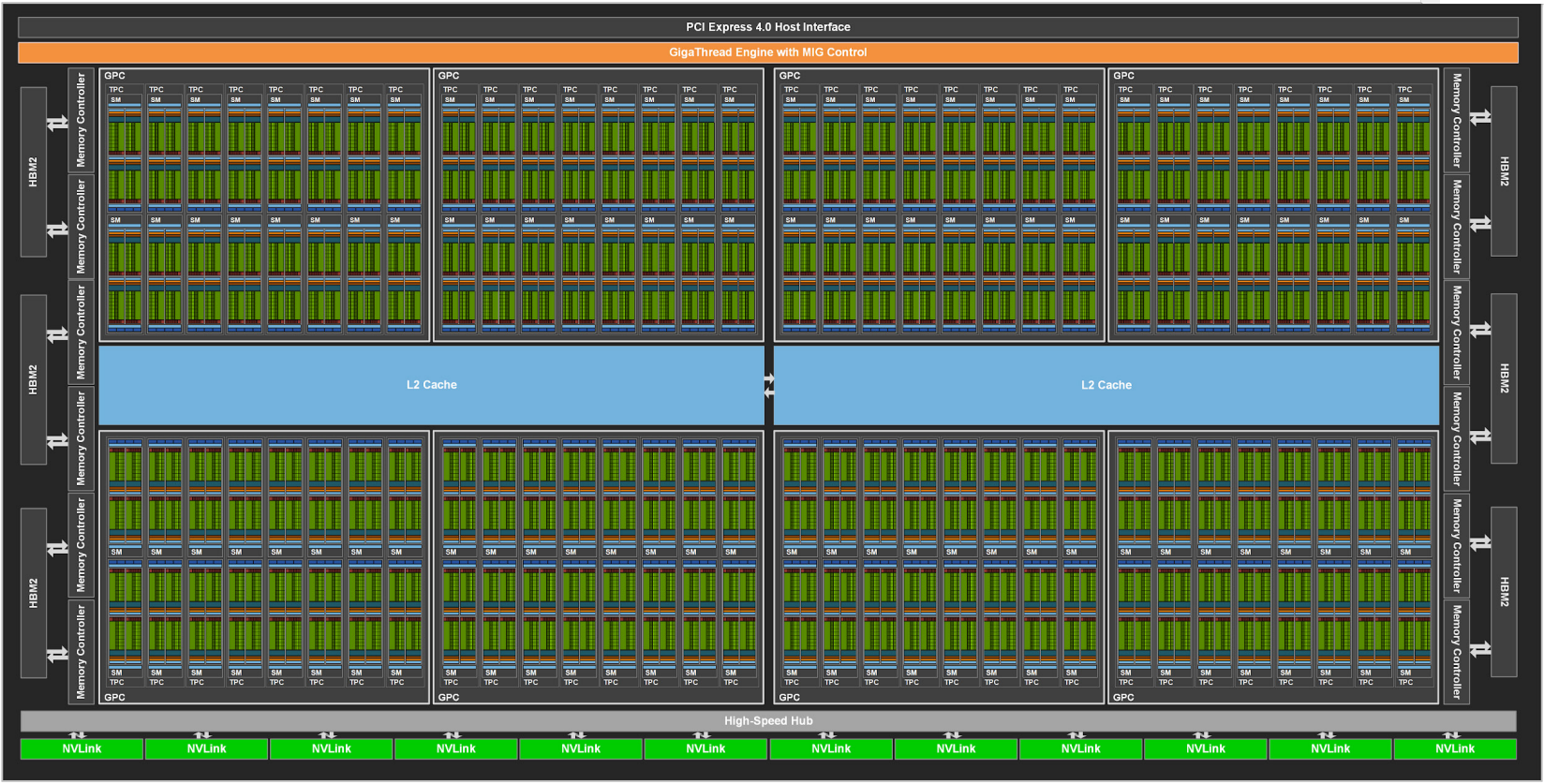The image size is (1544, 784).
Task: Click the topmost left Memory Controller block
Action: (x=81, y=120)
